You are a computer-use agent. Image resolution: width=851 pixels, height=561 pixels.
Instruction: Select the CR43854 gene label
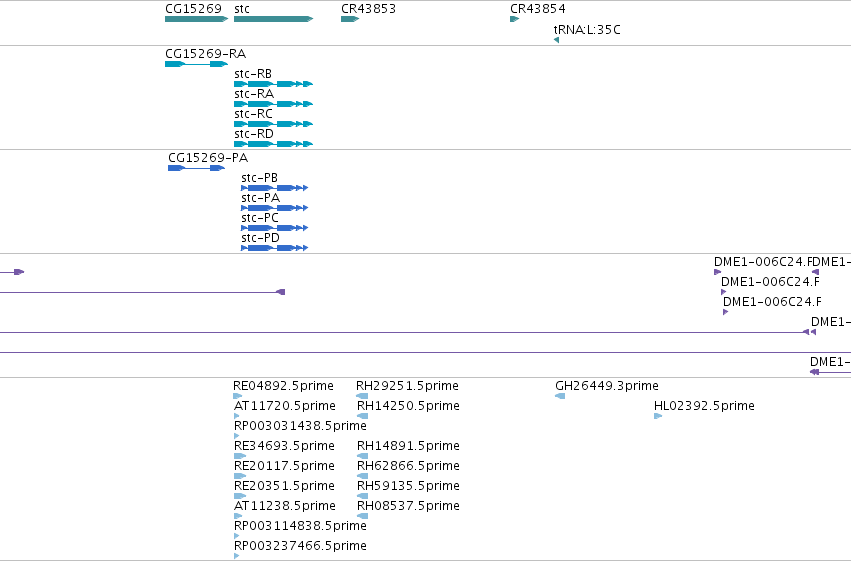tap(538, 9)
